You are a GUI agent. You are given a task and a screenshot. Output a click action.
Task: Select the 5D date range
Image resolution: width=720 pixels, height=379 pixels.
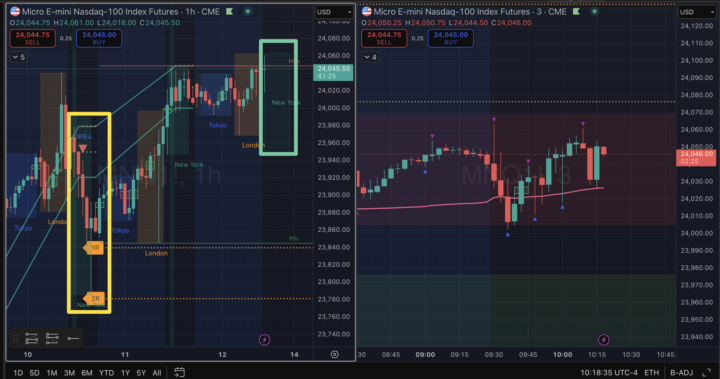coord(34,373)
